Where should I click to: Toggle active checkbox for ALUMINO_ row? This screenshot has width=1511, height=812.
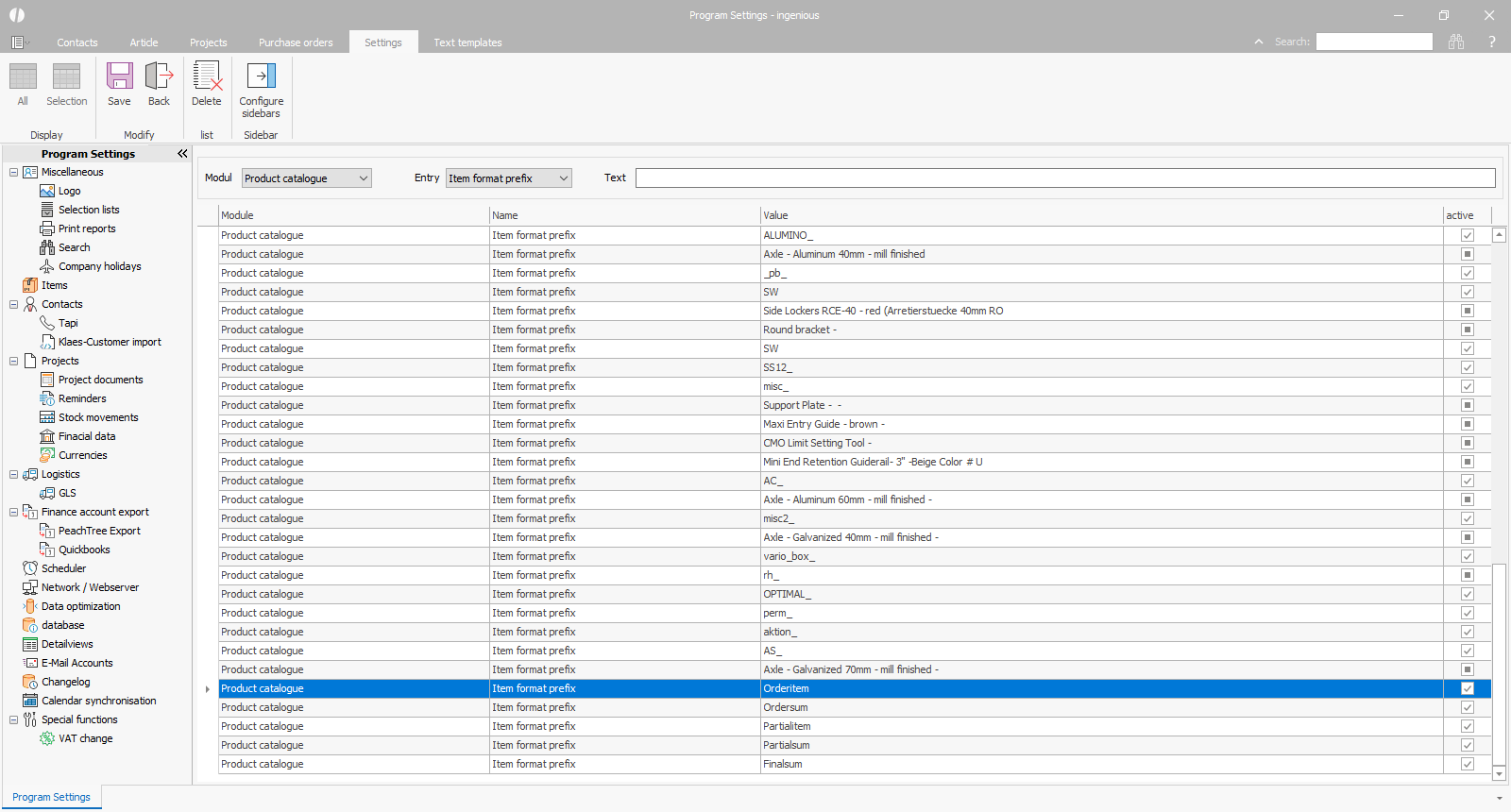coord(1467,235)
